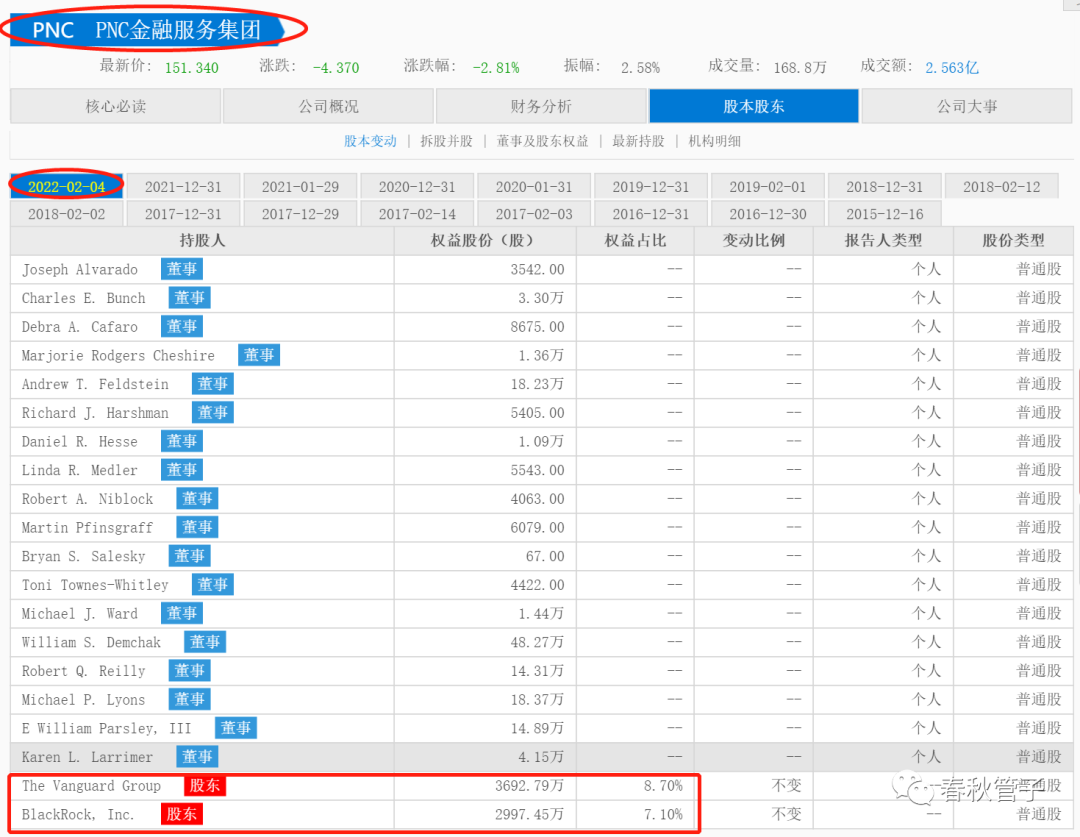
Task: Click 董事 tag beside Richard J. Harshman
Action: [x=213, y=413]
